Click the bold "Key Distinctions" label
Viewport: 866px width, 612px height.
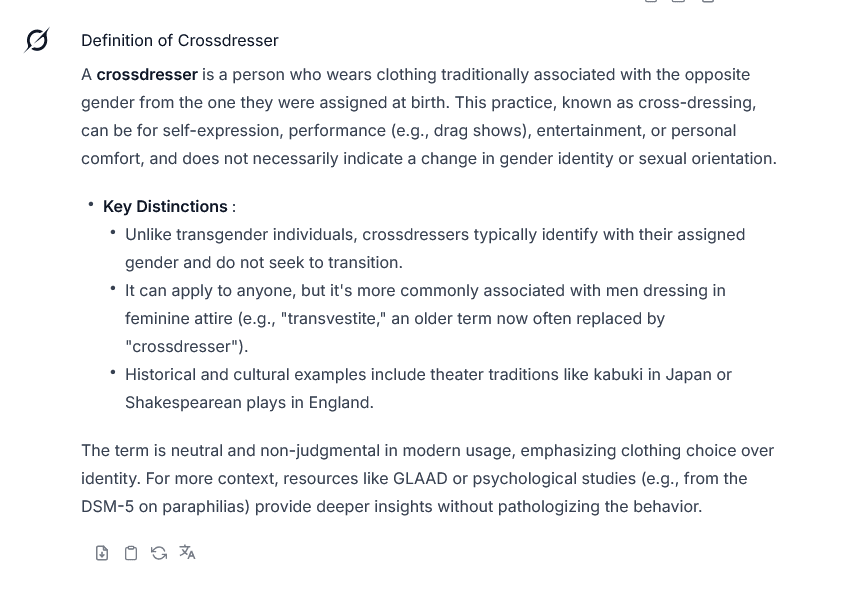click(x=165, y=206)
